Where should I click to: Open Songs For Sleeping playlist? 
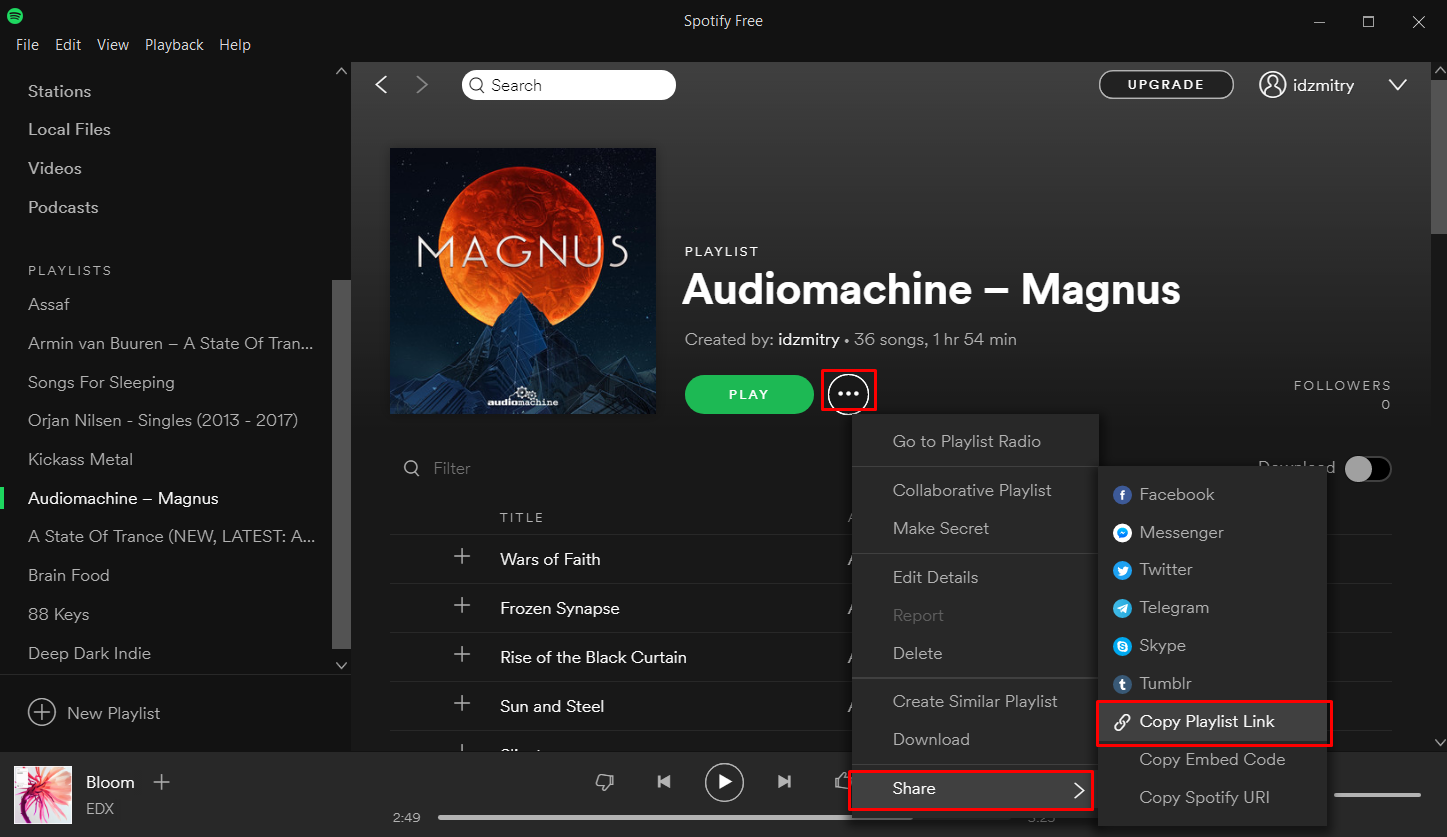(101, 382)
